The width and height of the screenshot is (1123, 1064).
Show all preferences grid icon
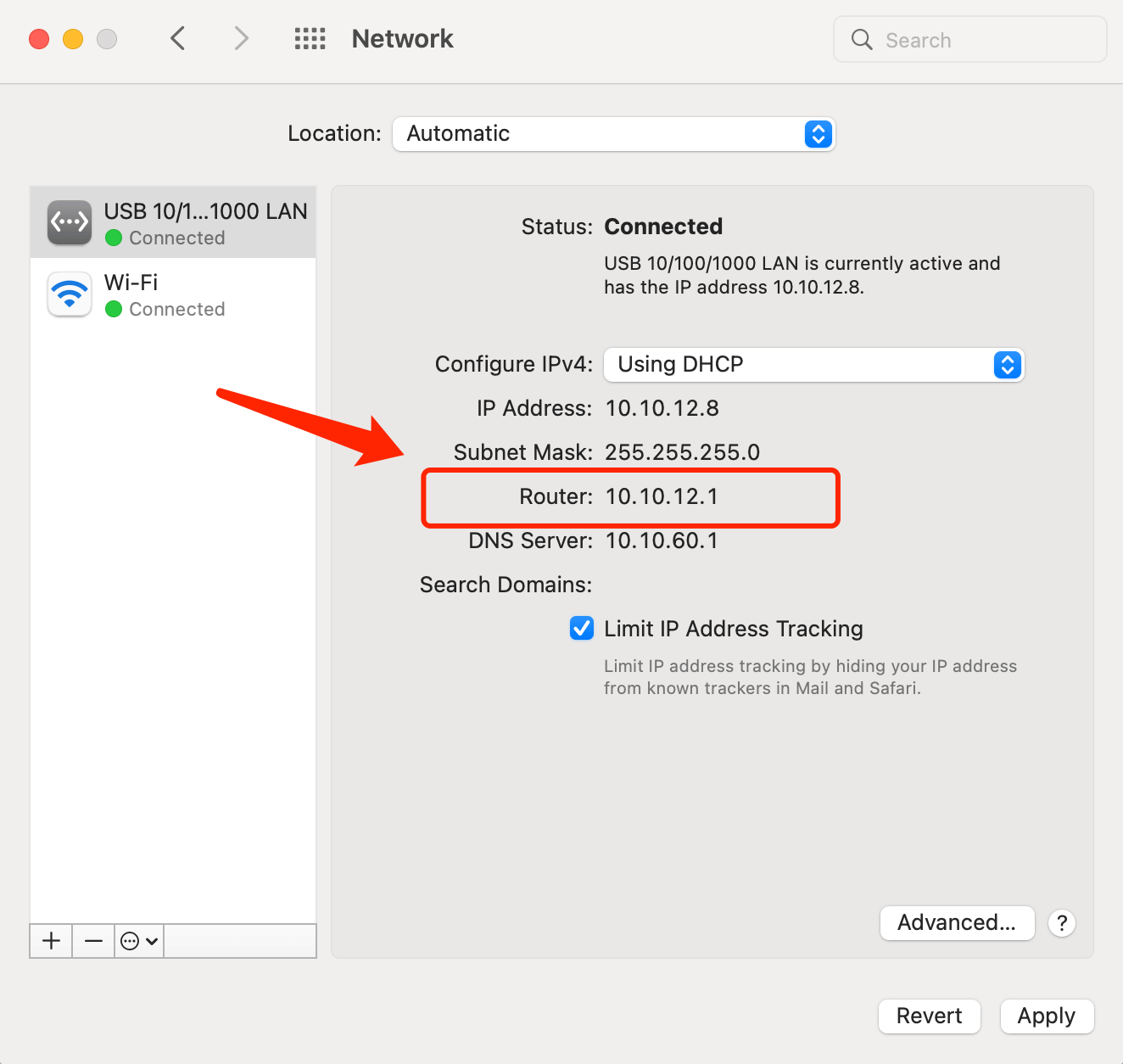(x=310, y=38)
